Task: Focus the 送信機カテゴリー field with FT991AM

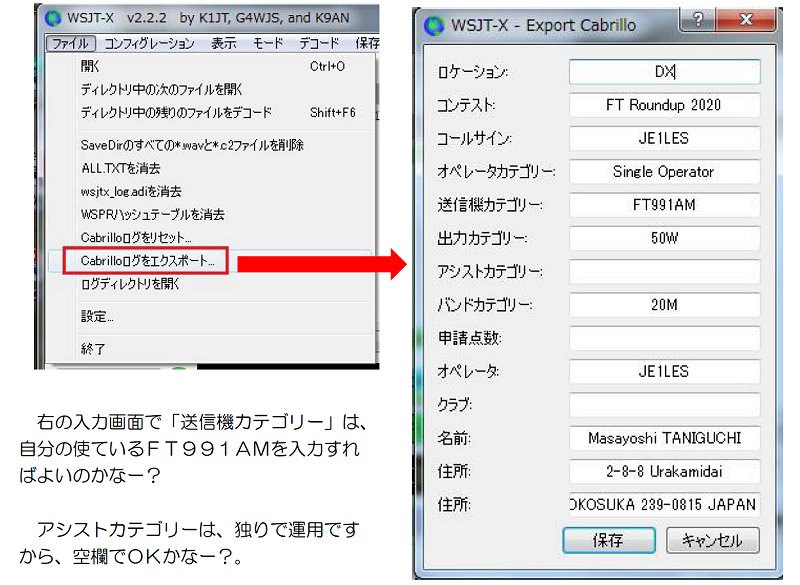Action: click(664, 205)
